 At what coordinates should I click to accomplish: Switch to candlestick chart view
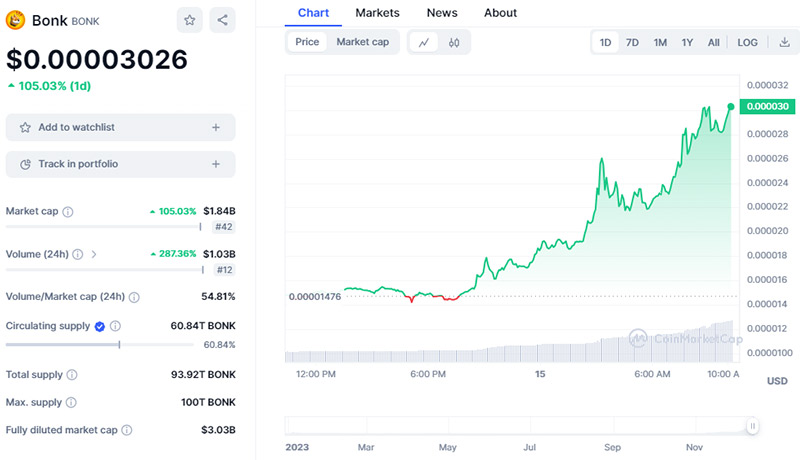(x=454, y=42)
